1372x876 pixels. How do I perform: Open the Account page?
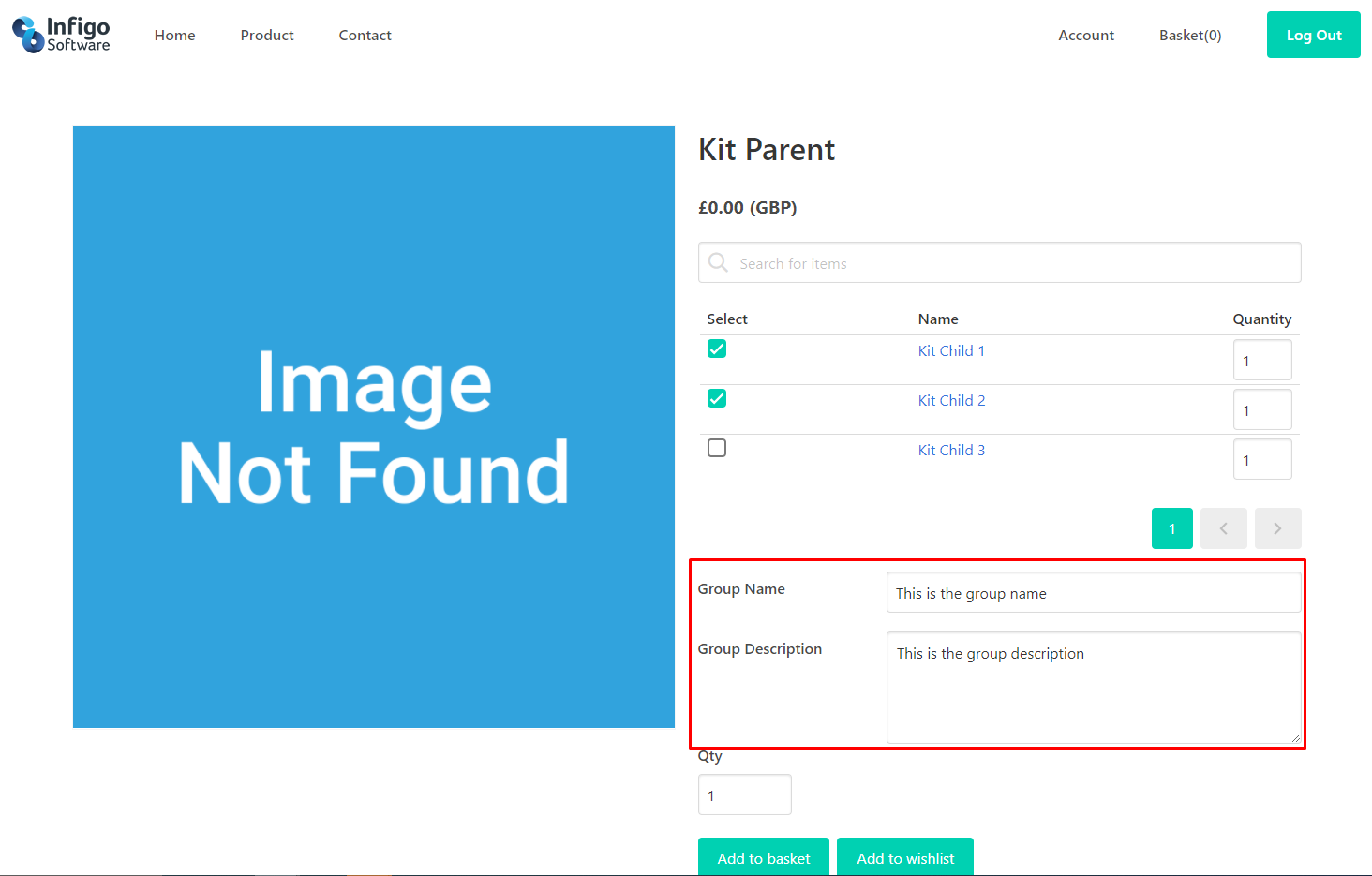(1086, 35)
